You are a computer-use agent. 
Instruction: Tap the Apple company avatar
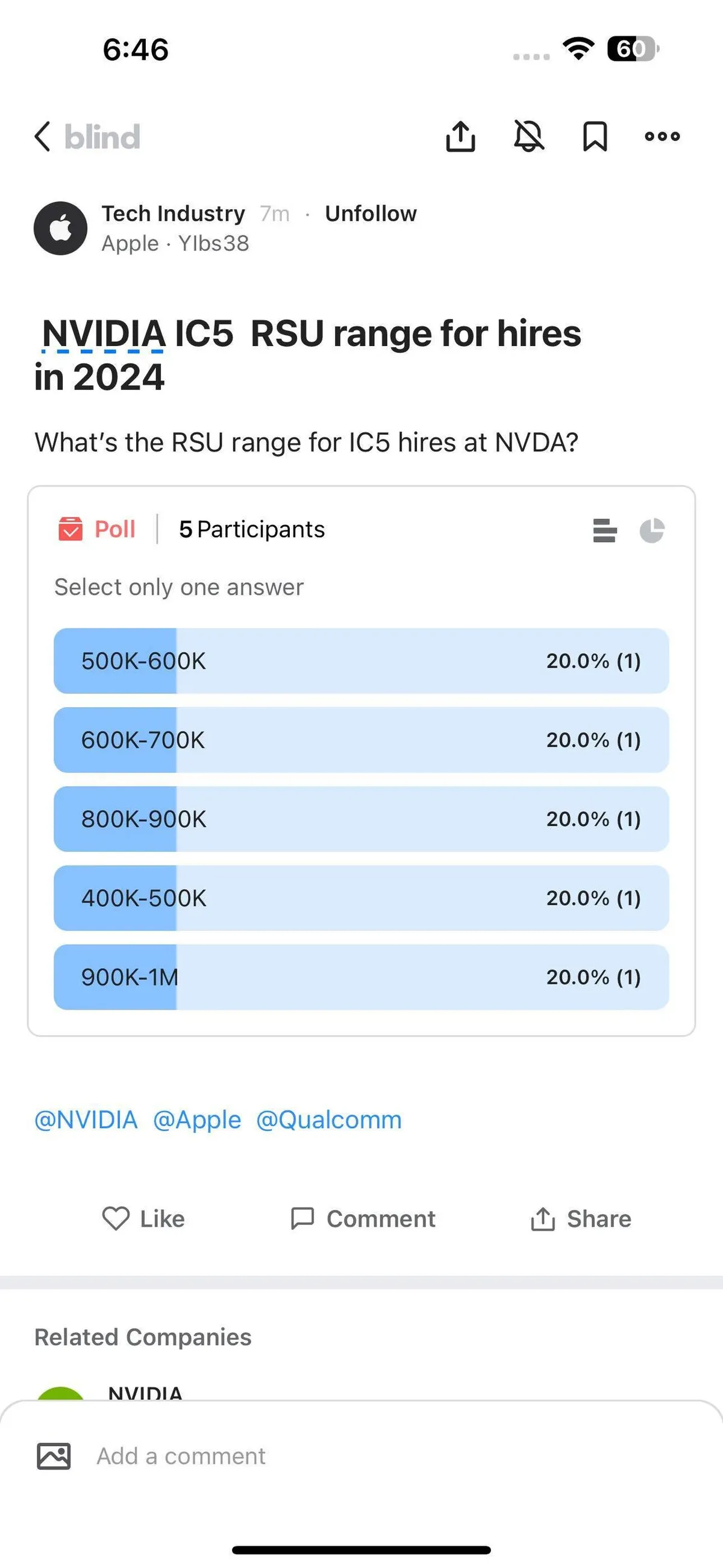(60, 228)
